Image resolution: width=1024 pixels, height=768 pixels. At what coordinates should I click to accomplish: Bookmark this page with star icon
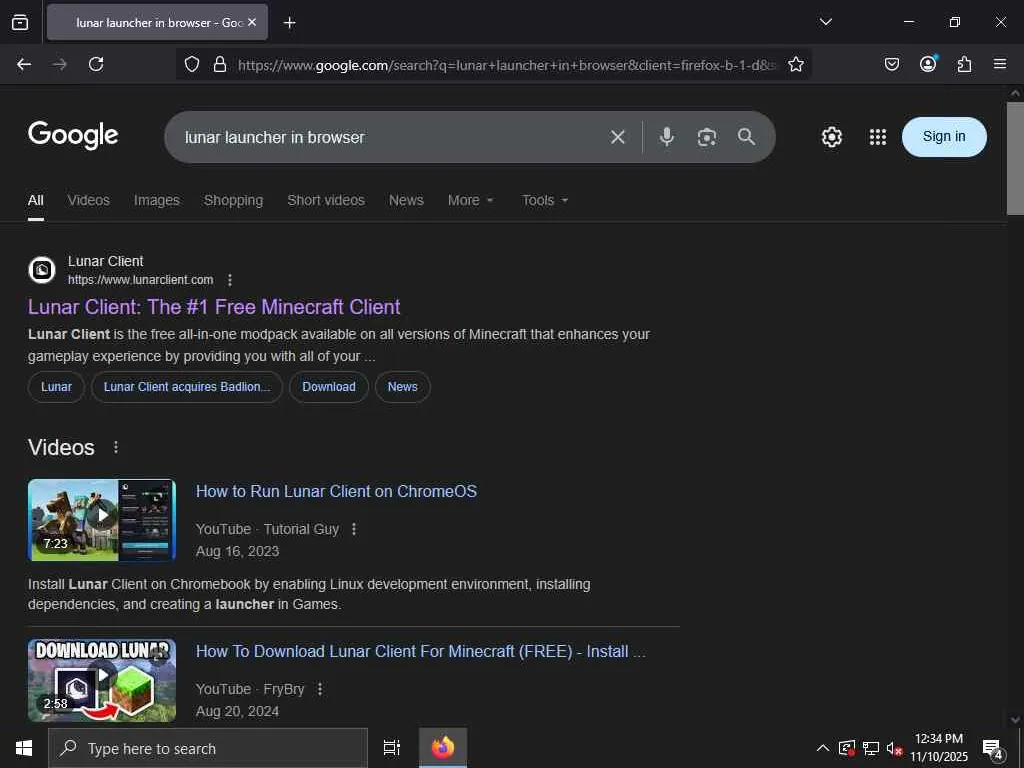(x=795, y=64)
